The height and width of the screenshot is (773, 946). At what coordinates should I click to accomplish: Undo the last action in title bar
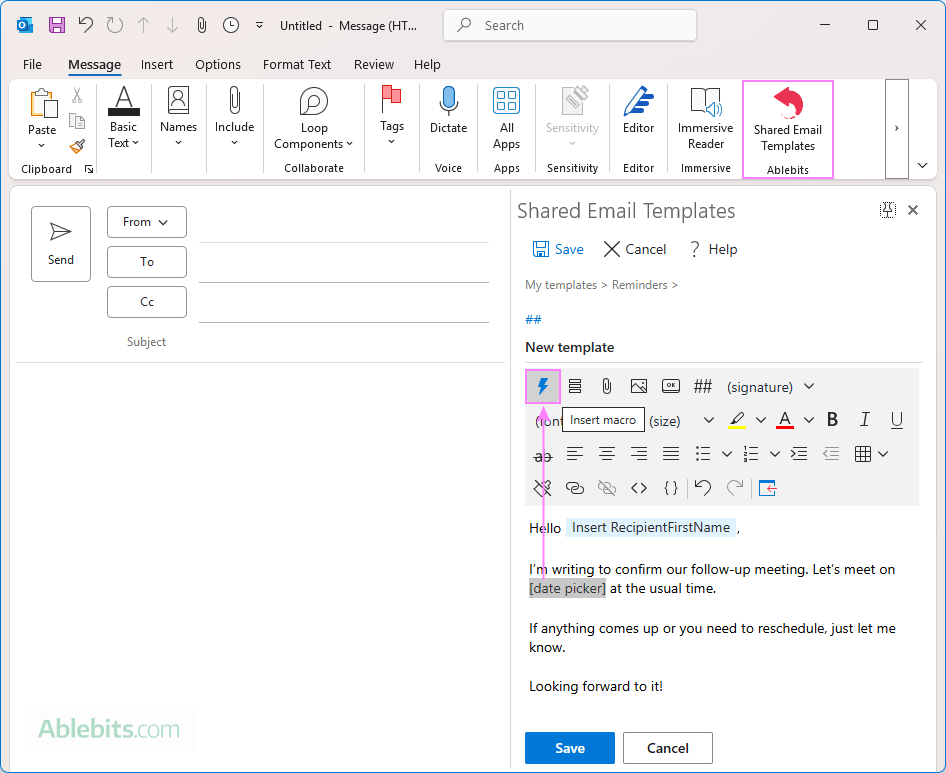pyautogui.click(x=86, y=25)
